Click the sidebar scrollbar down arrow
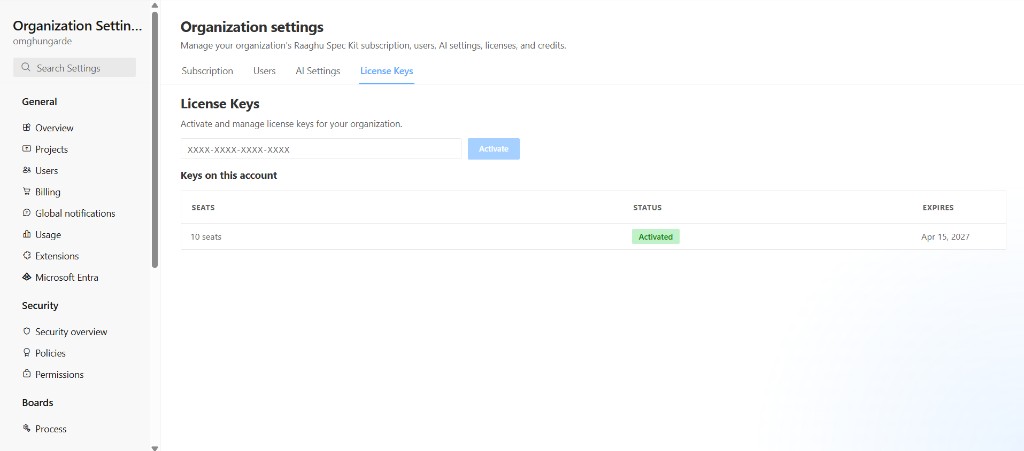The height and width of the screenshot is (451, 1024). pos(155,448)
